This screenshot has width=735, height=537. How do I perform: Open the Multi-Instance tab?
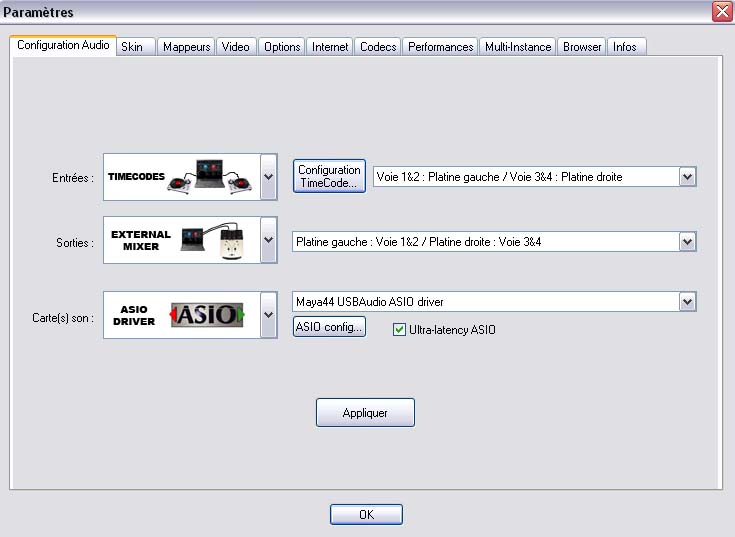[518, 47]
